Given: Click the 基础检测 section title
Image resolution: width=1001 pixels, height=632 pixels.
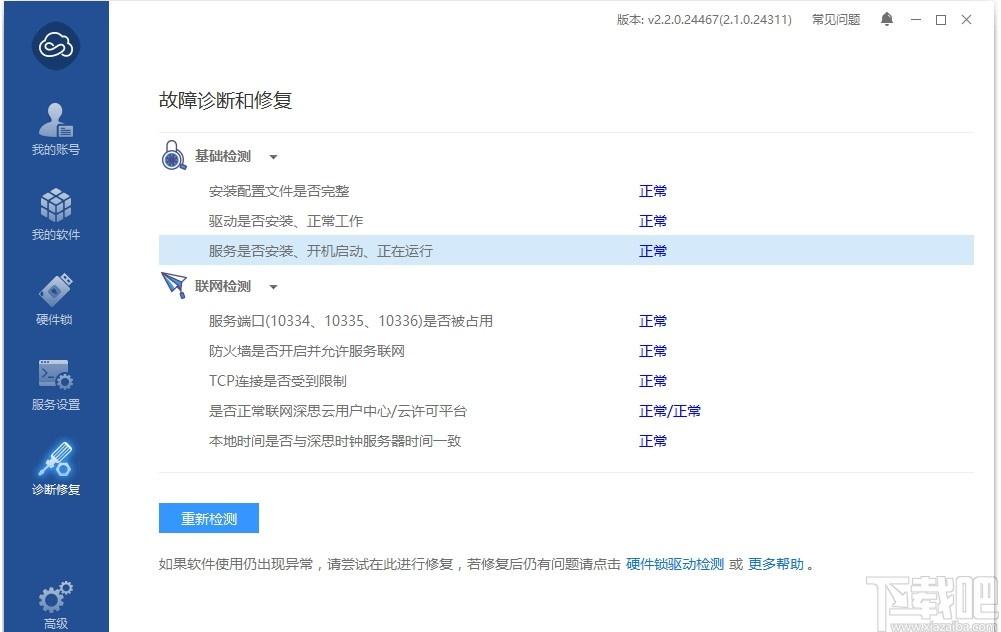Looking at the screenshot, I should click(223, 156).
